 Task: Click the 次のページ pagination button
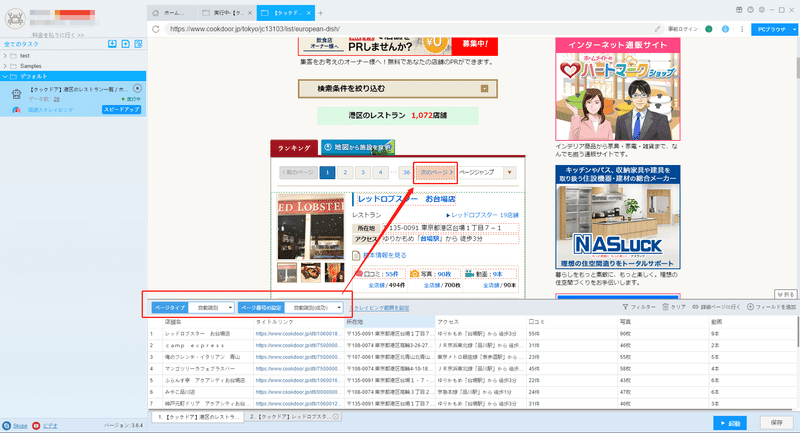click(435, 172)
